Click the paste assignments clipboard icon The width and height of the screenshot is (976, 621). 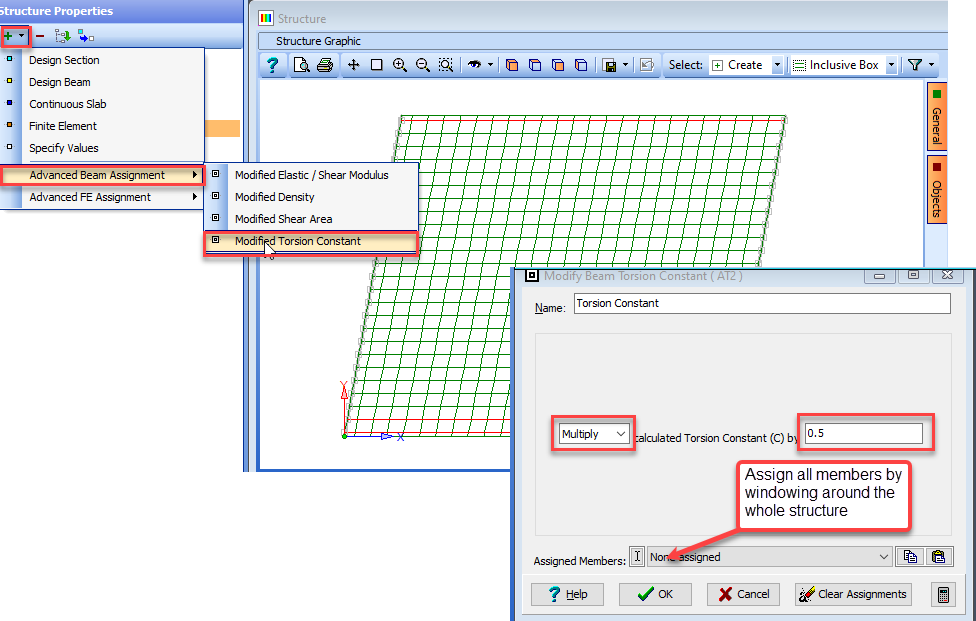pos(939,556)
